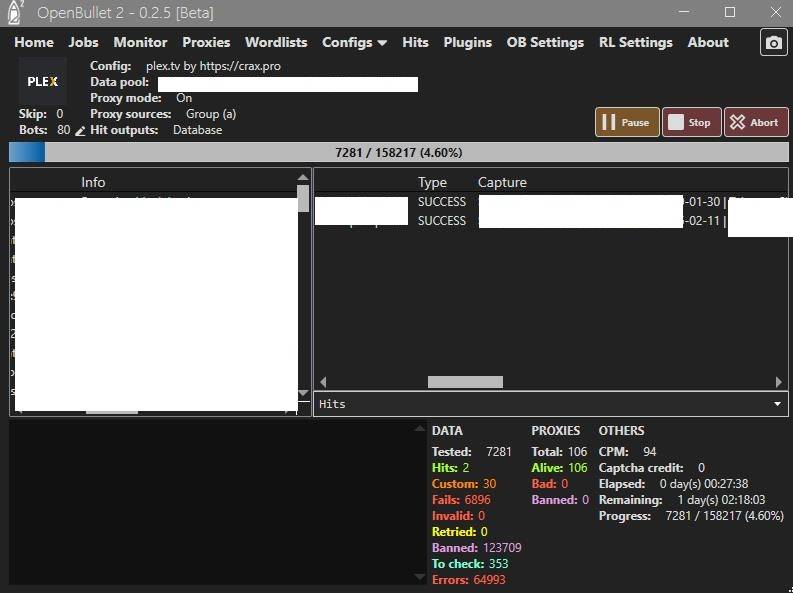The height and width of the screenshot is (593, 793).
Task: Click the down arrow of Info panel scrollbar
Action: click(303, 393)
